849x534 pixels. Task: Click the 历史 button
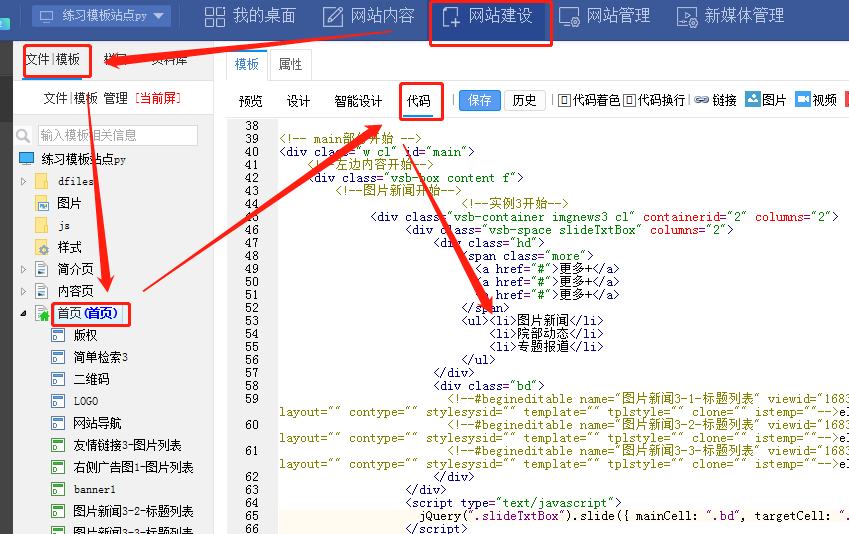point(524,100)
